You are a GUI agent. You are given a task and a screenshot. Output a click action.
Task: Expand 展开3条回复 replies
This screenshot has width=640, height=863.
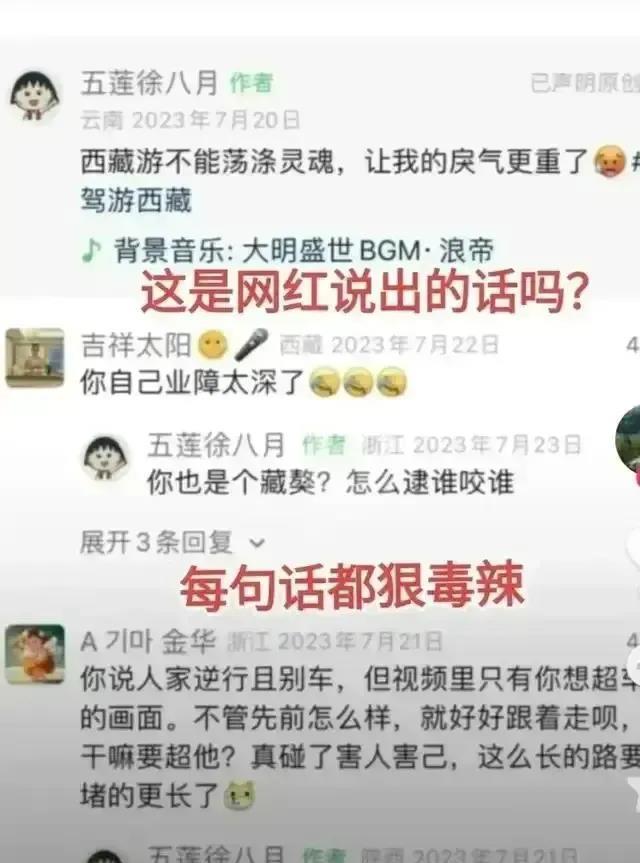173,543
